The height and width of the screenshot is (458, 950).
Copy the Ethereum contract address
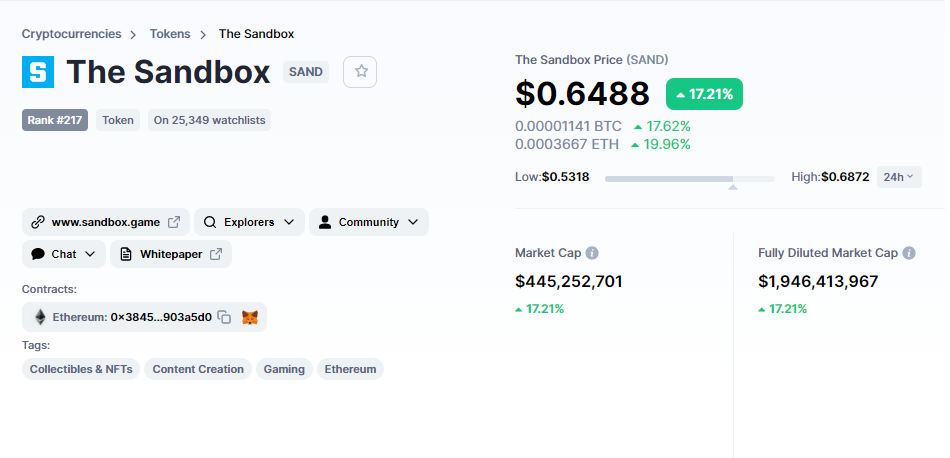tap(224, 317)
